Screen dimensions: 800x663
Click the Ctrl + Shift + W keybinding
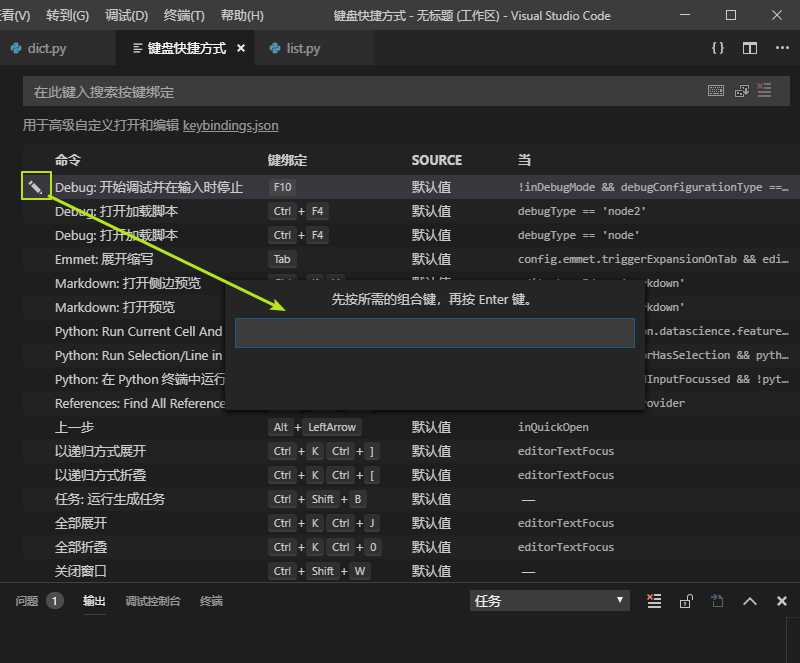click(x=319, y=571)
